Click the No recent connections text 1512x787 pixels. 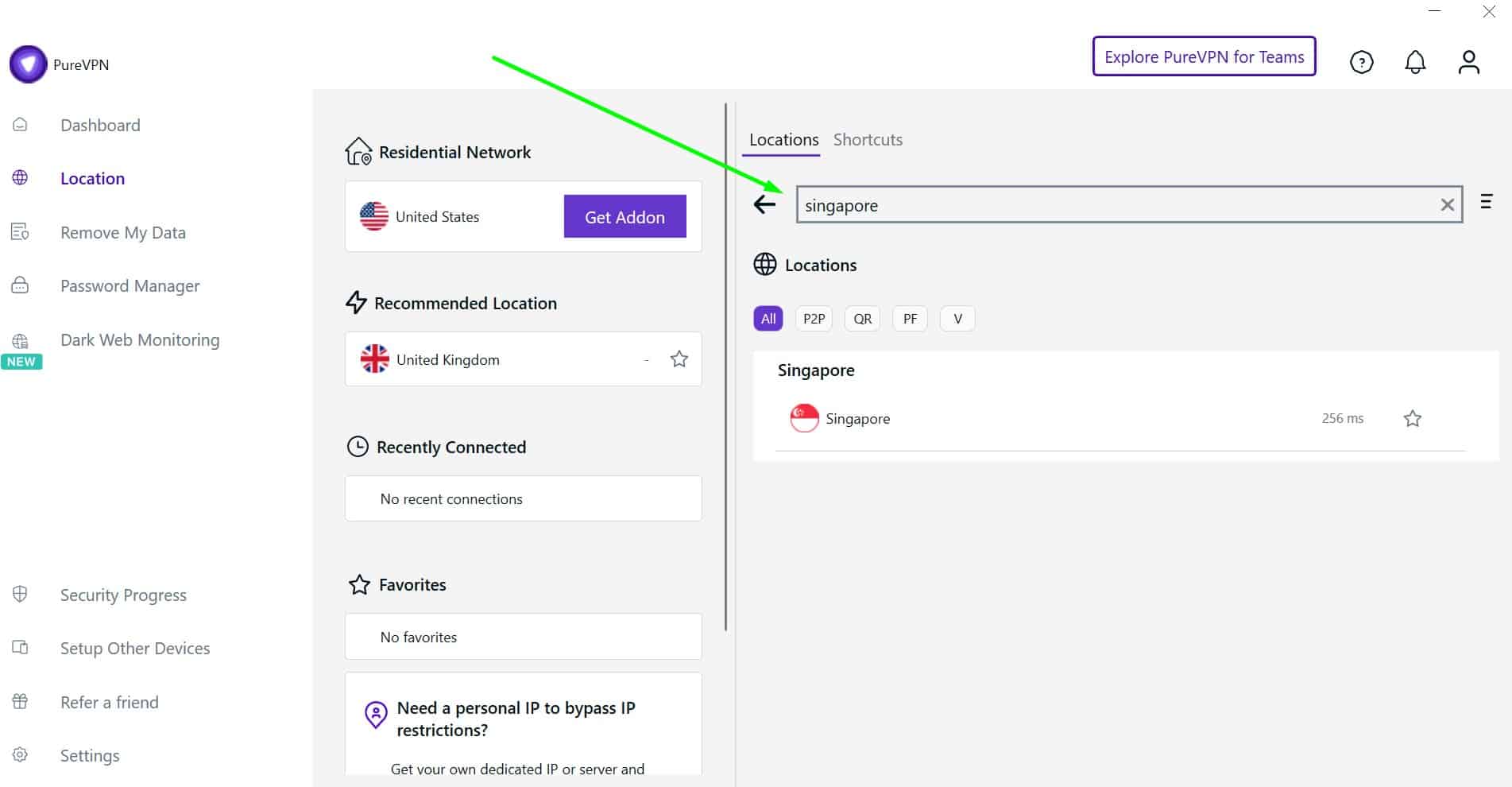click(451, 499)
